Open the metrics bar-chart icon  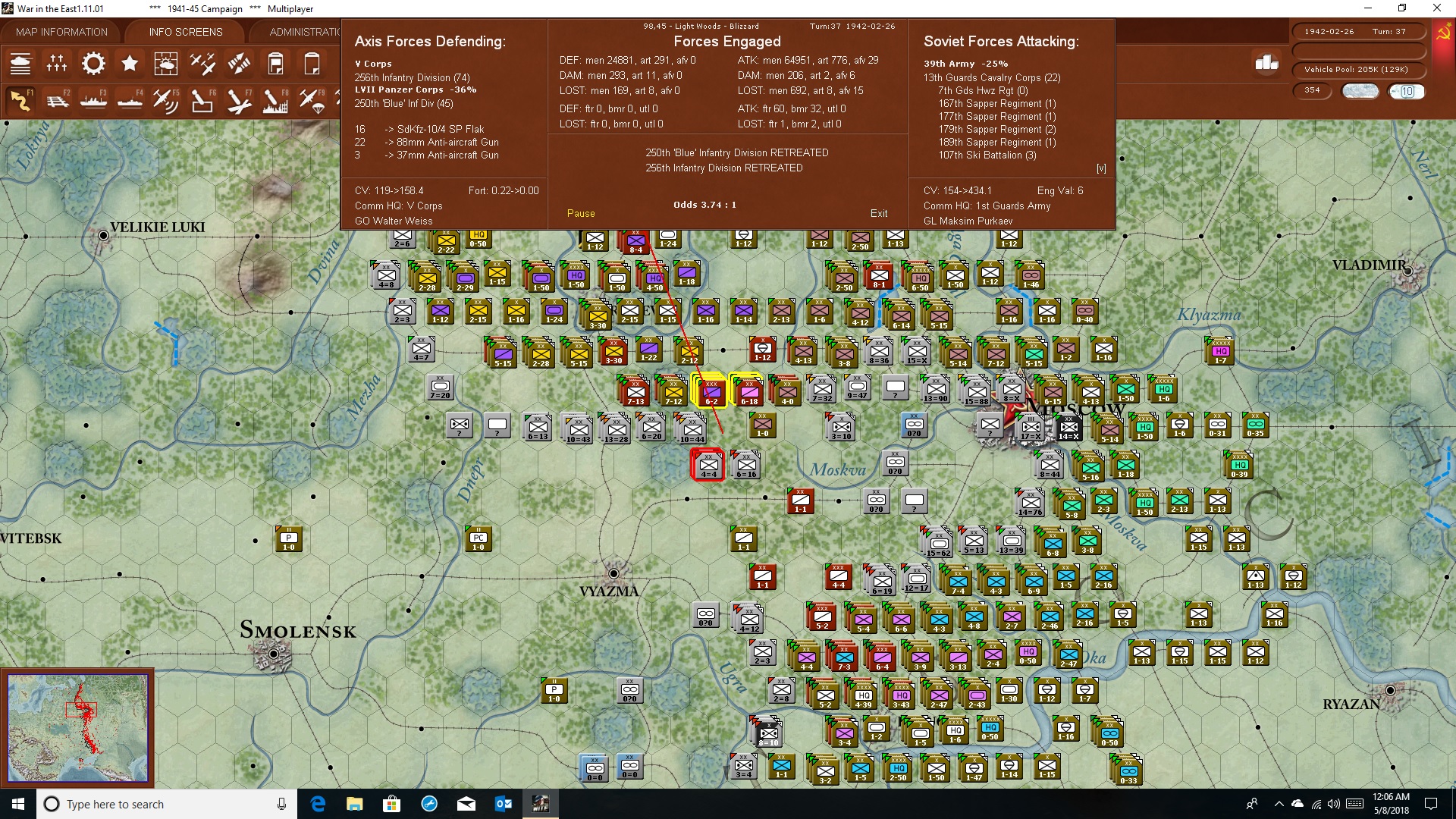pos(1266,62)
